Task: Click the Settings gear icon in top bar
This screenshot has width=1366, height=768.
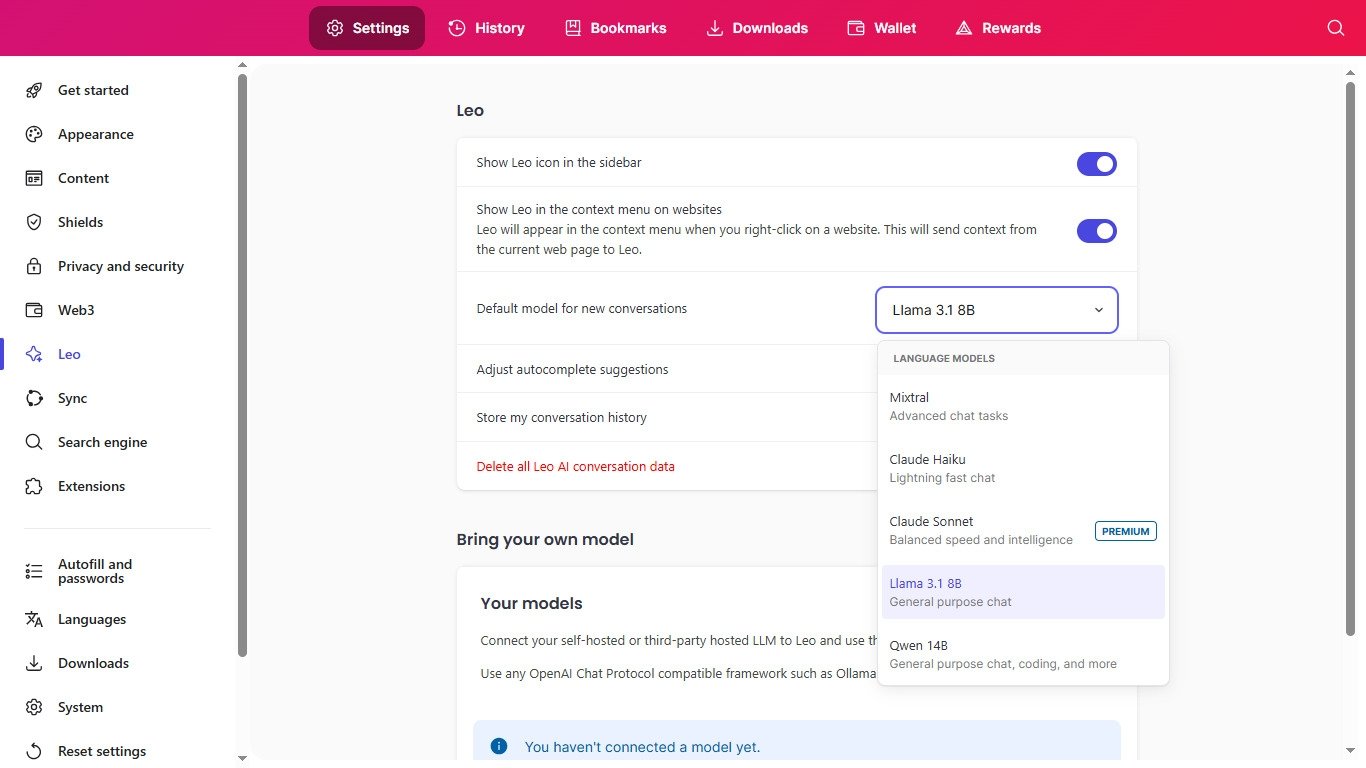Action: click(x=335, y=28)
